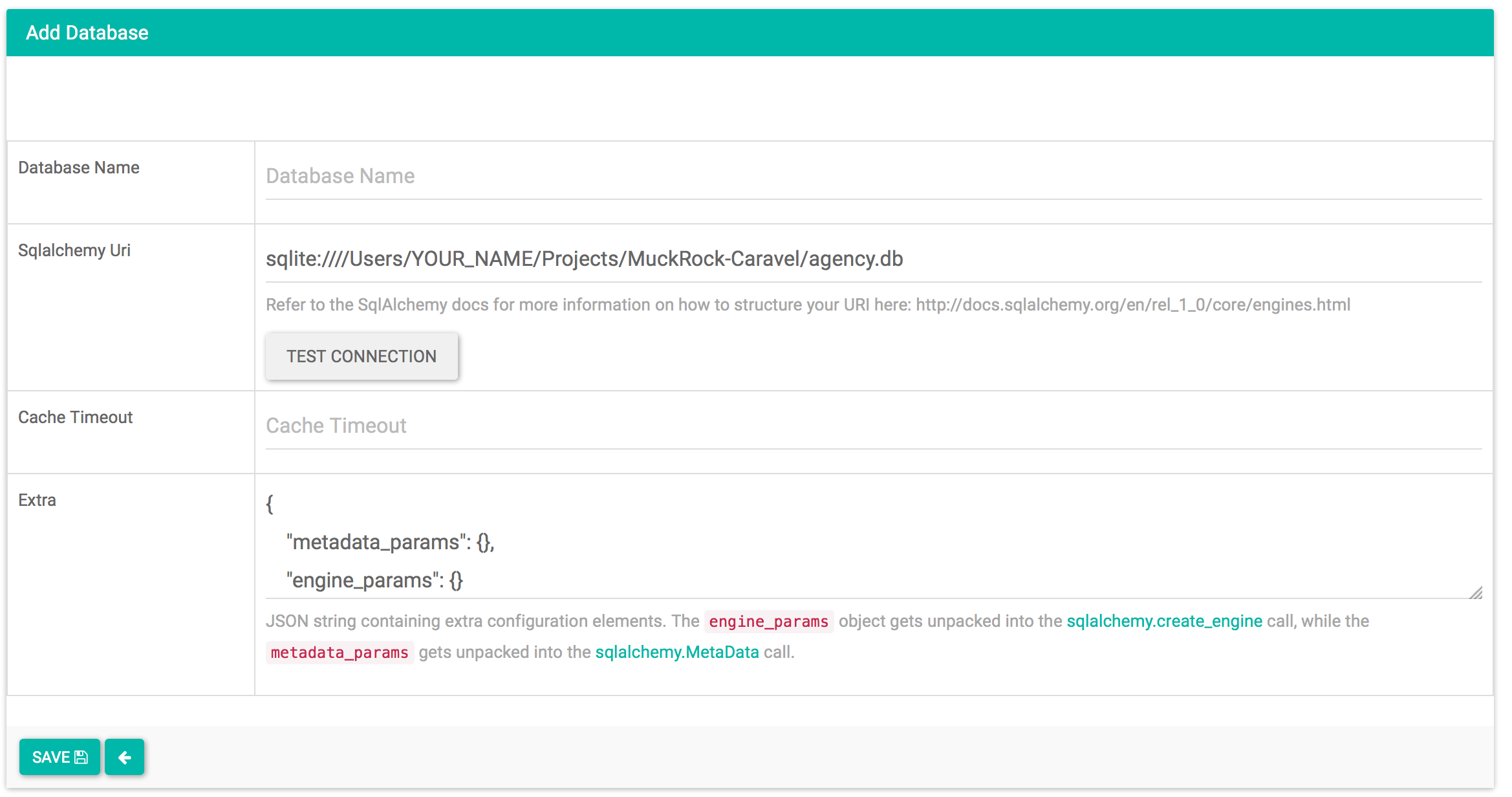The width and height of the screenshot is (1512, 797).
Task: Focus the Database Name input field
Action: (x=874, y=176)
